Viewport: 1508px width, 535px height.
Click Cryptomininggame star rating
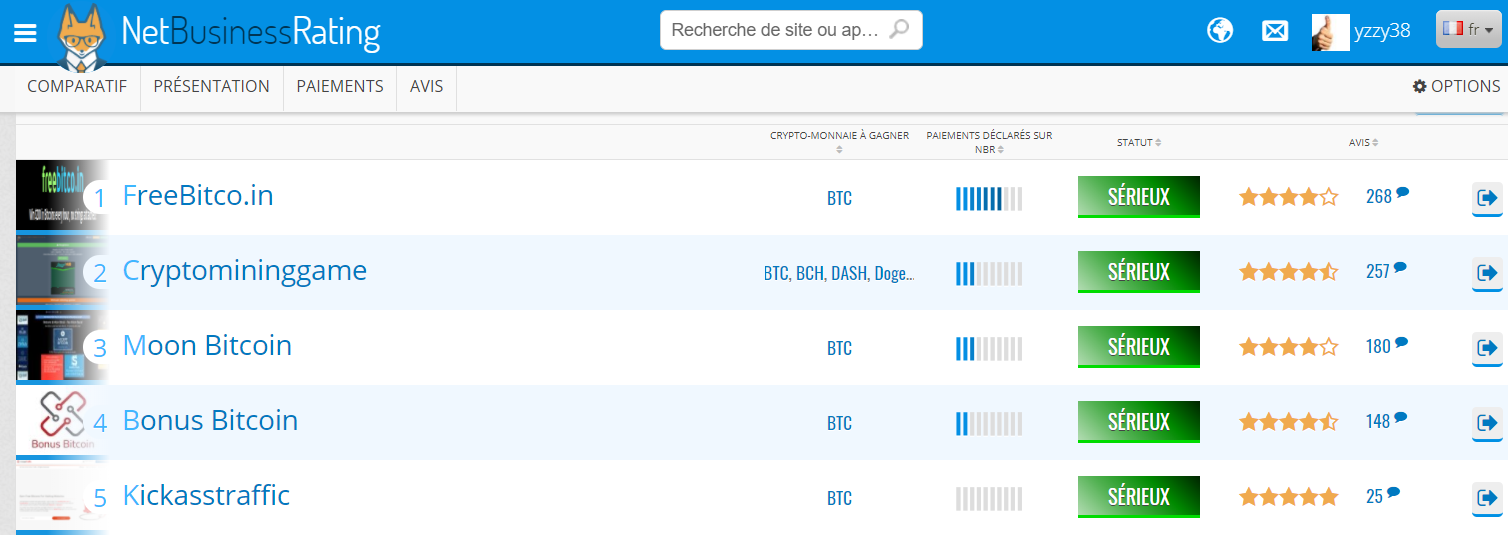[1288, 272]
